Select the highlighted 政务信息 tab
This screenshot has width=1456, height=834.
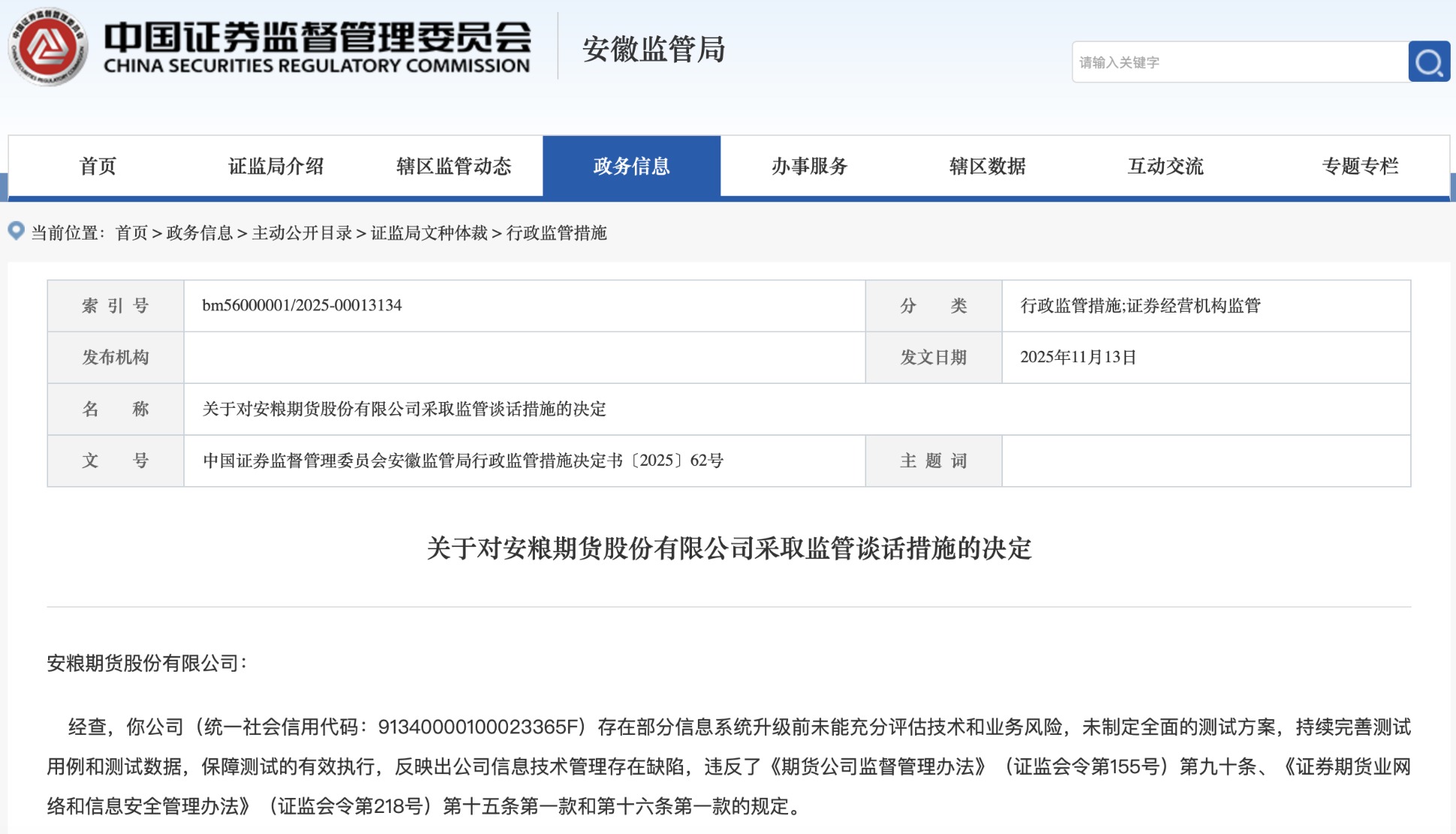(631, 166)
